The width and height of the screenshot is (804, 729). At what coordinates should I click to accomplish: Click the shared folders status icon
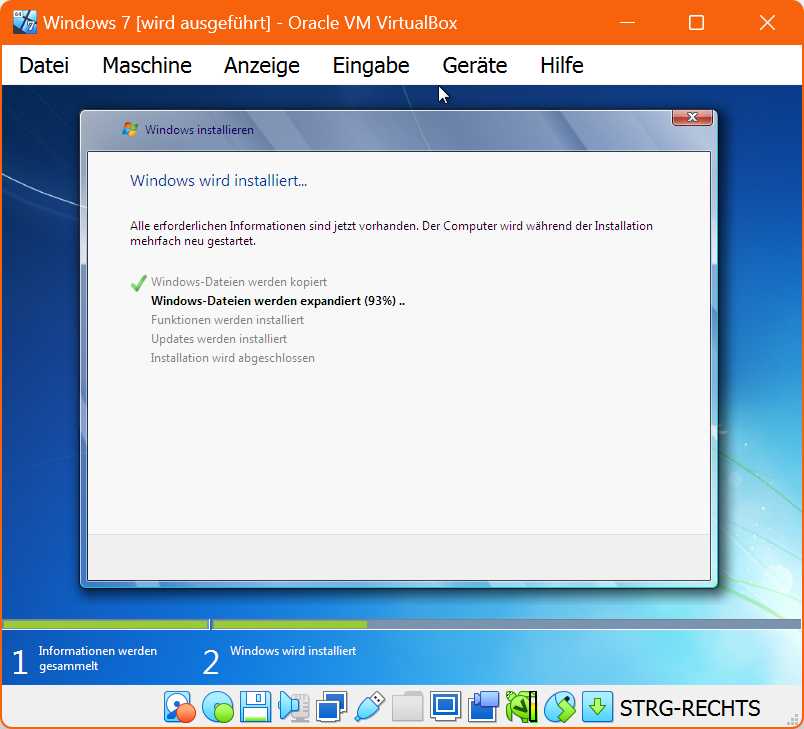coord(408,707)
